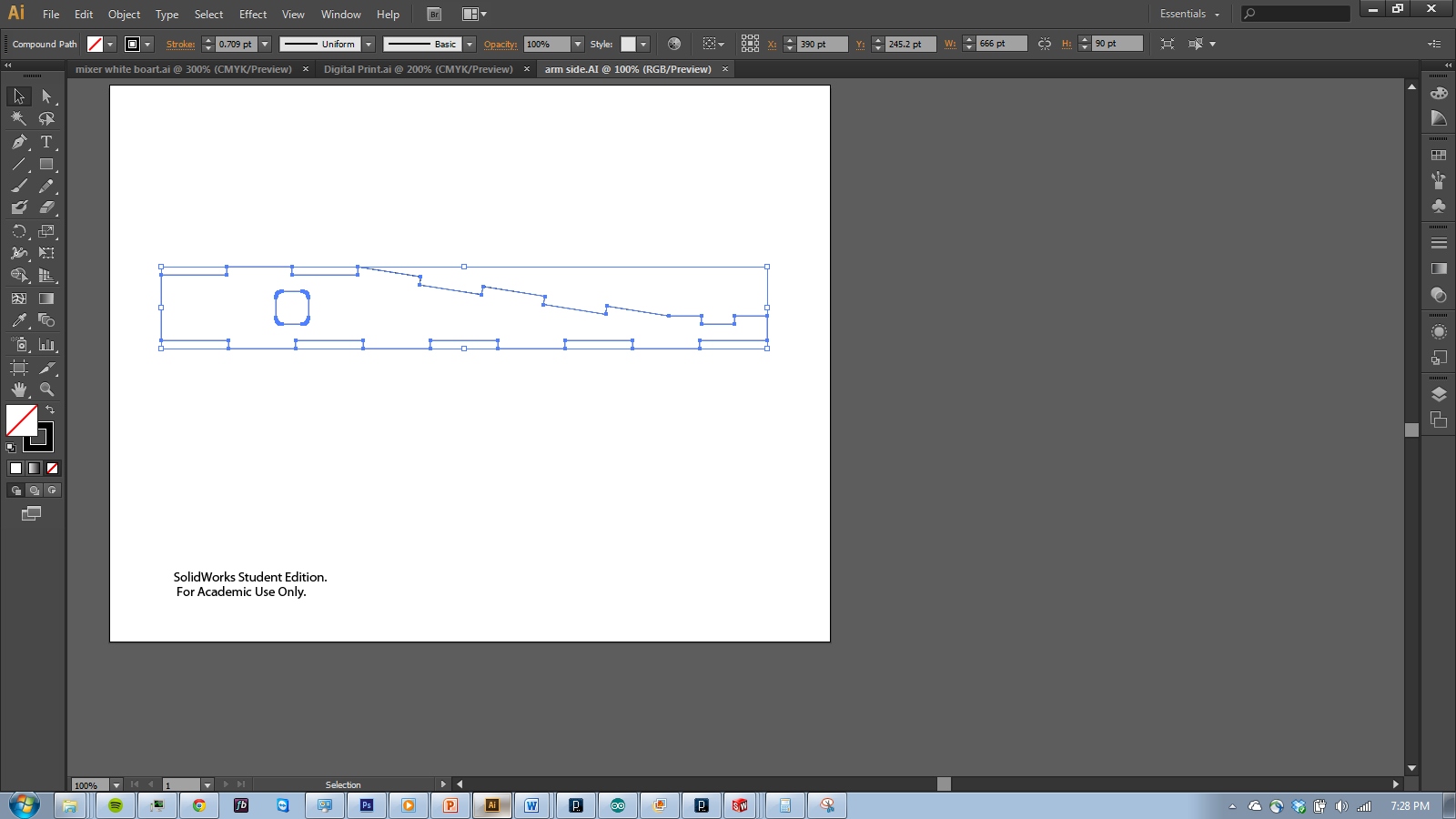
Task: Select the Pencil tool
Action: (x=46, y=187)
